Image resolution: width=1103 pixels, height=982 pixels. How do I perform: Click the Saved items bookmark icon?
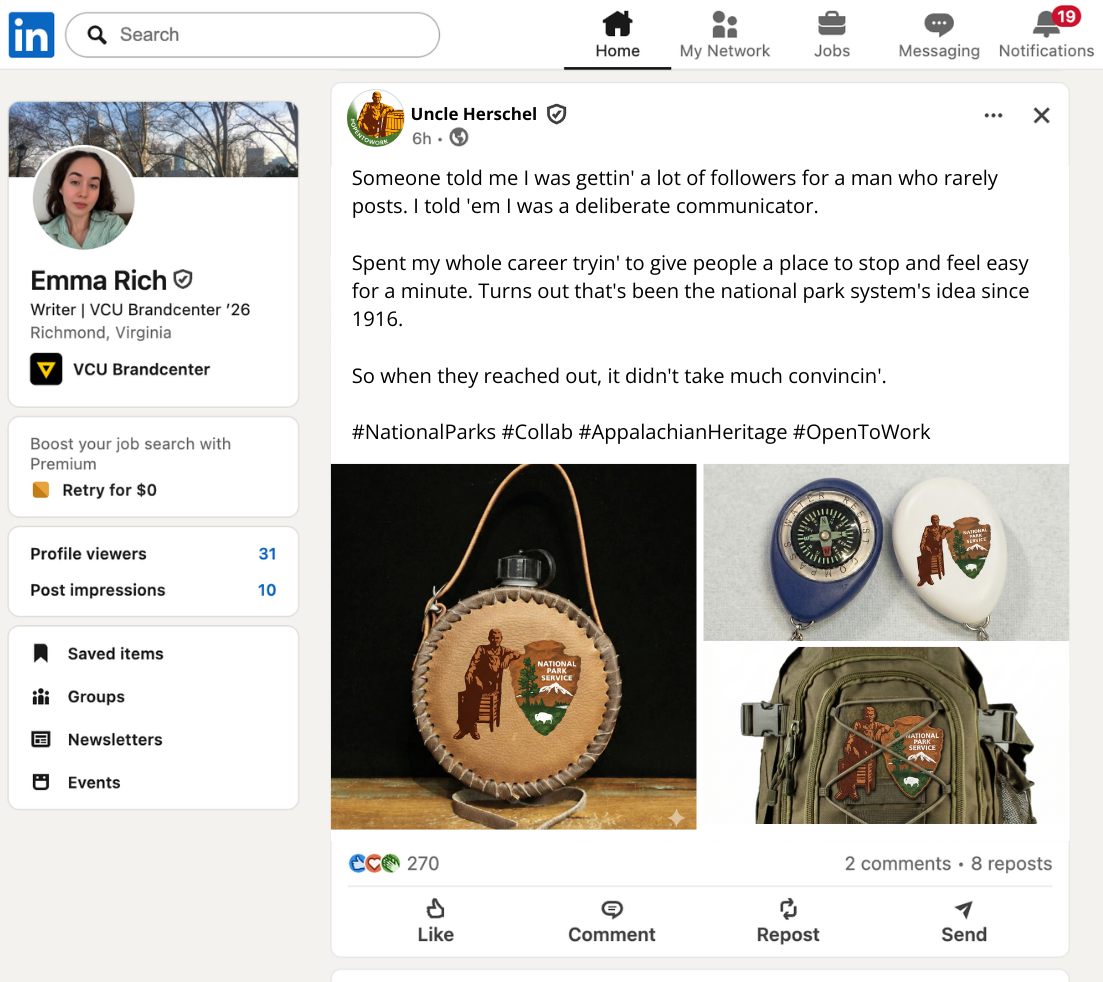41,653
